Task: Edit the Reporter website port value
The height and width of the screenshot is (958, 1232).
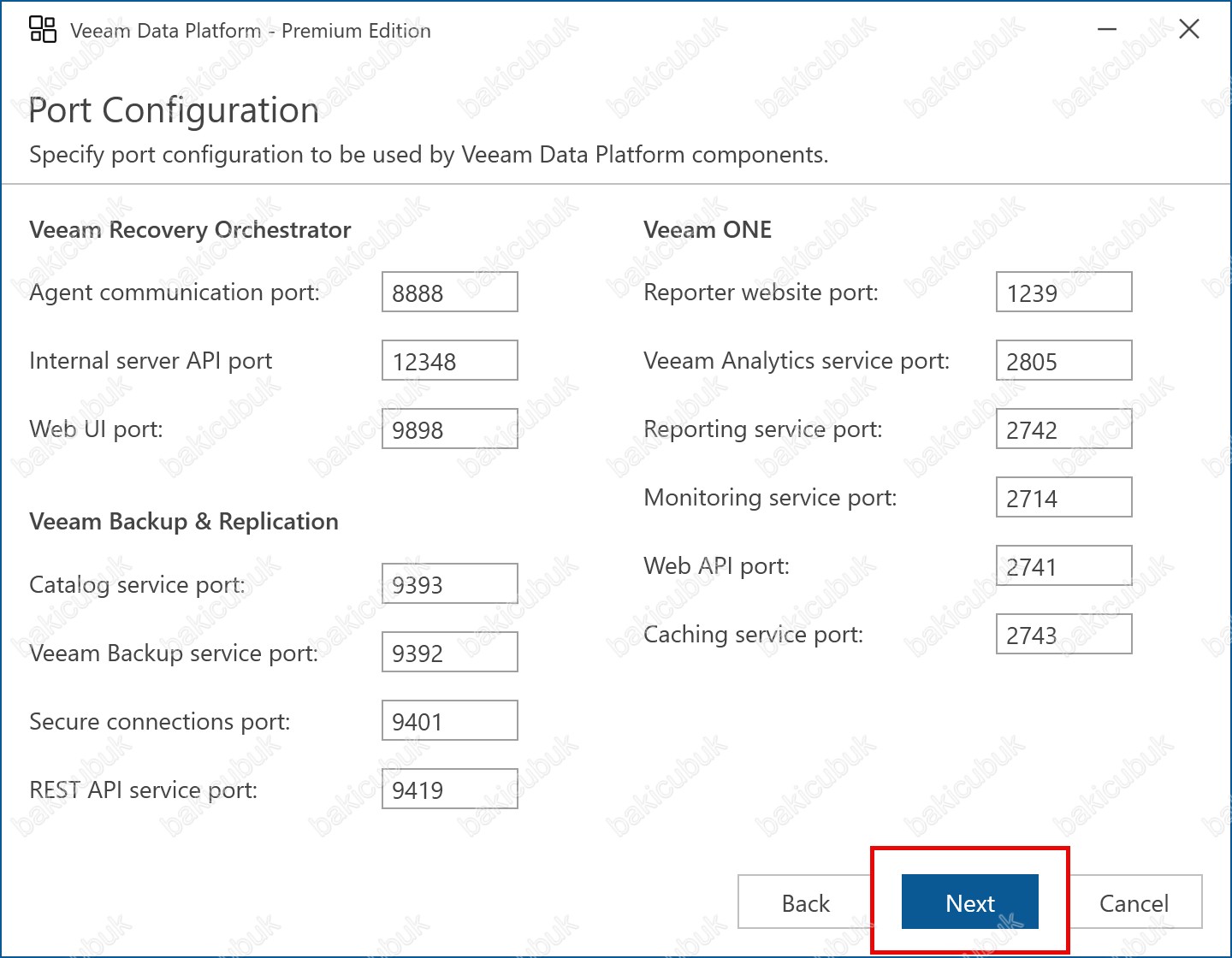Action: click(1063, 293)
